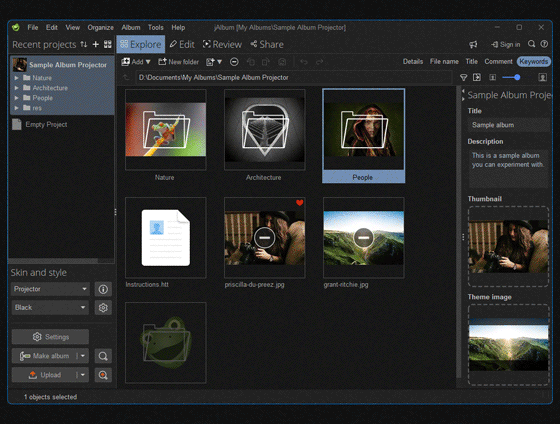Open the new page dropdown icon
Image resolution: width=560 pixels, height=424 pixels.
[x=214, y=62]
